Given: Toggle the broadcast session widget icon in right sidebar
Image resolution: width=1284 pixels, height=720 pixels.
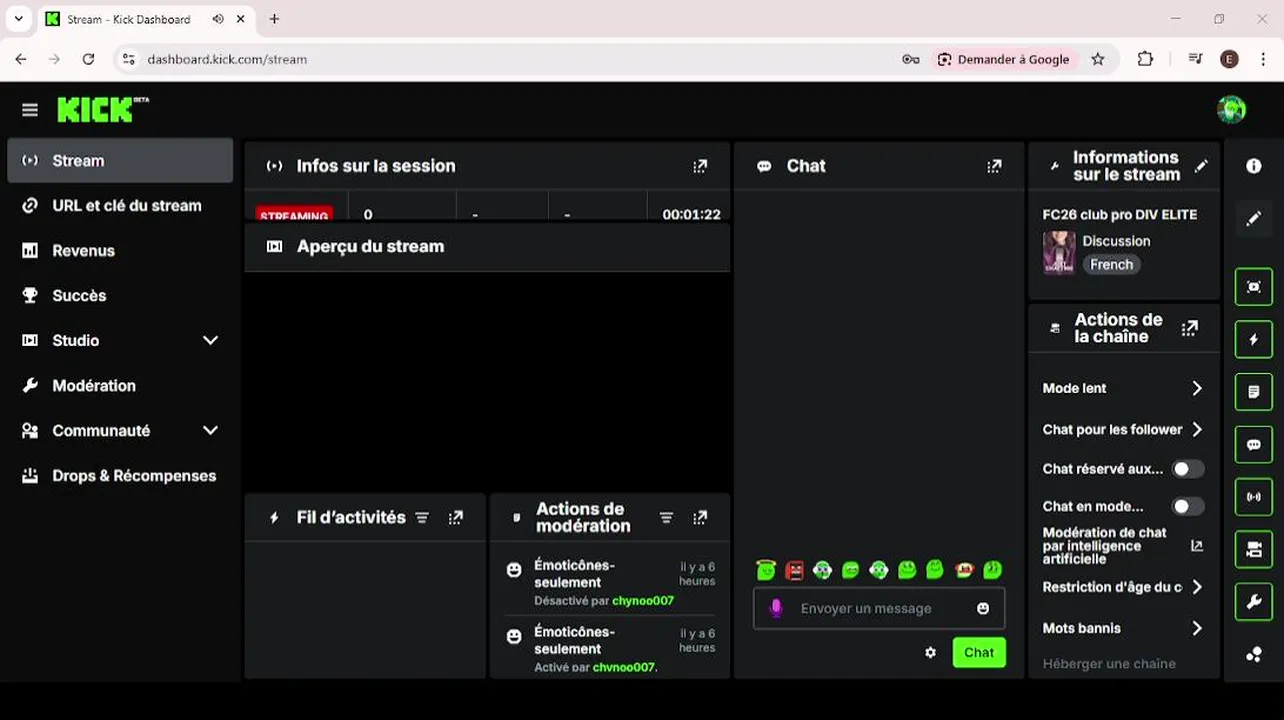Looking at the screenshot, I should [1254, 496].
